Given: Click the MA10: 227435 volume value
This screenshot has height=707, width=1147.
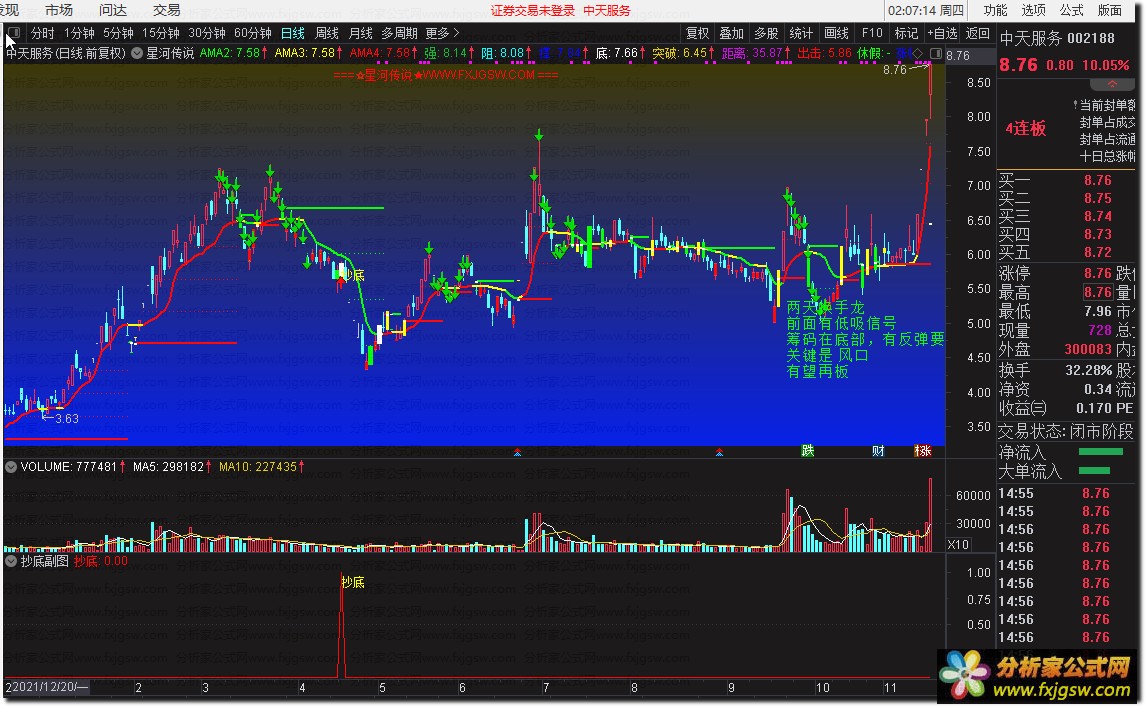Looking at the screenshot, I should [x=261, y=466].
